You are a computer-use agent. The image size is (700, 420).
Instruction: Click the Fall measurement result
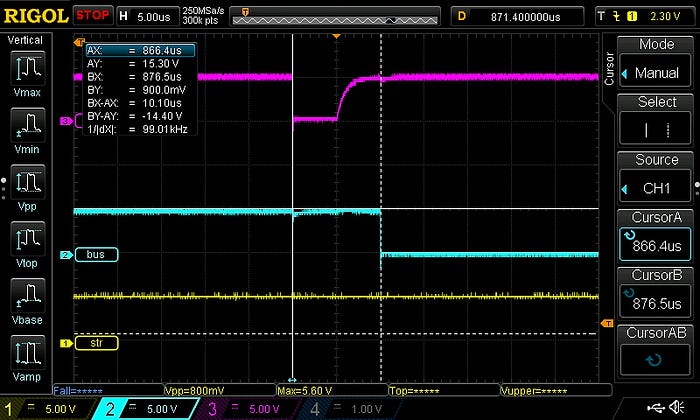pos(78,391)
